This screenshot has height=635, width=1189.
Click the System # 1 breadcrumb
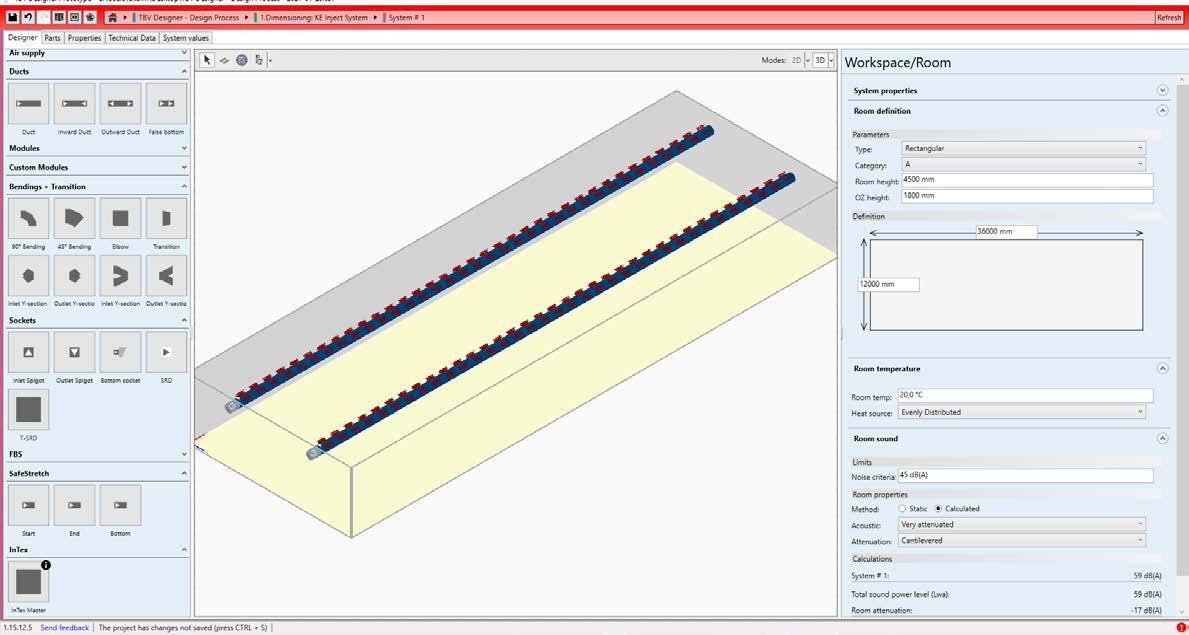406,17
